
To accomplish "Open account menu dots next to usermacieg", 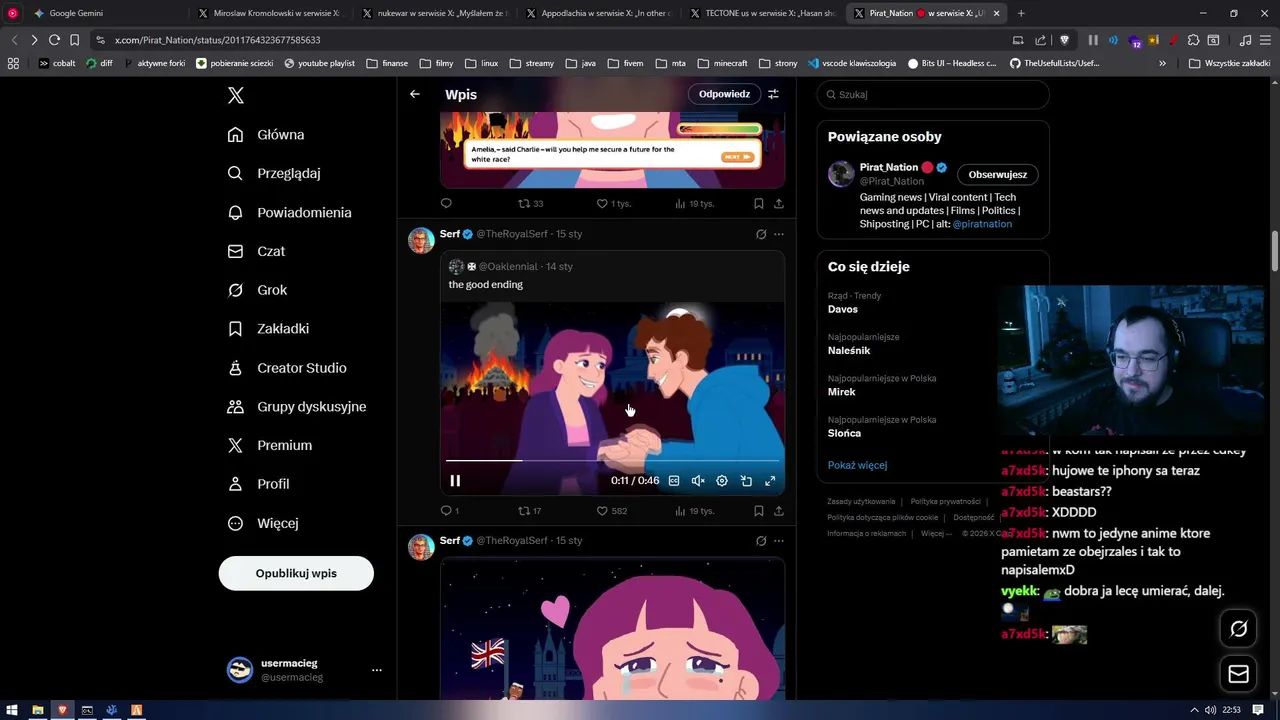I will tap(377, 670).
